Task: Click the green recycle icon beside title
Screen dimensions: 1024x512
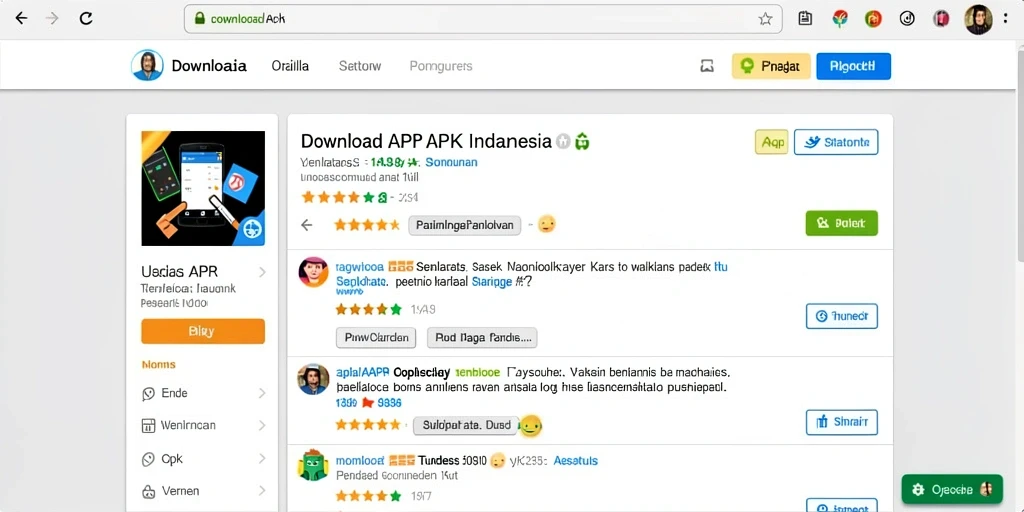Action: click(x=582, y=141)
